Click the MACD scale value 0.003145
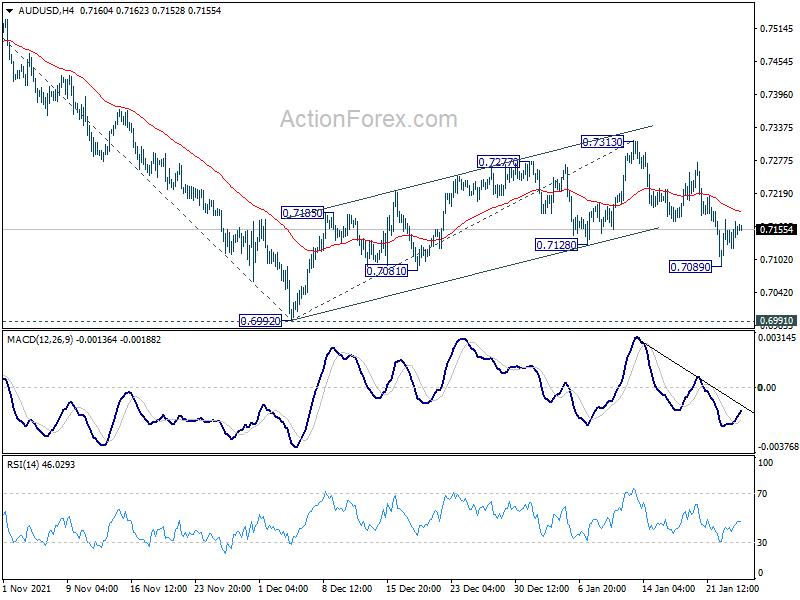The width and height of the screenshot is (800, 600). click(x=777, y=338)
